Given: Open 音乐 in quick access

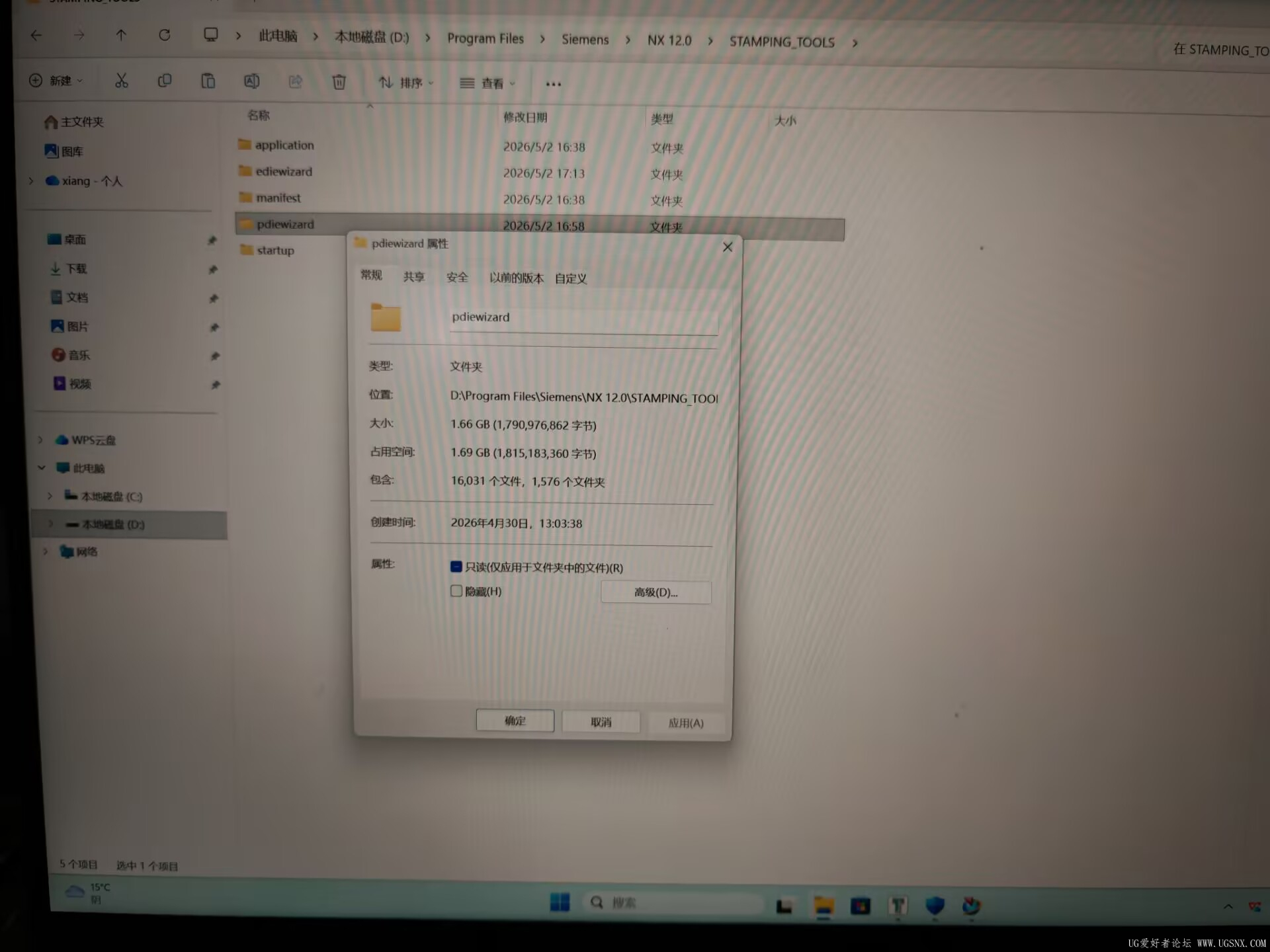Looking at the screenshot, I should coord(71,355).
